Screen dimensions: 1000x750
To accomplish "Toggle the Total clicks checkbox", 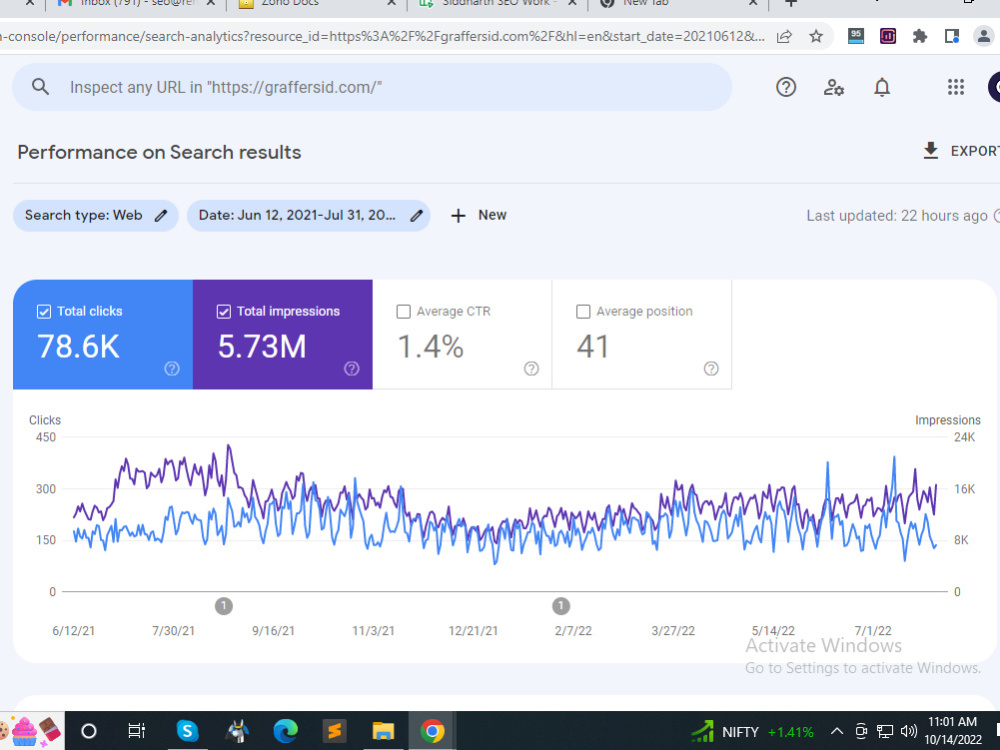I will pos(44,311).
